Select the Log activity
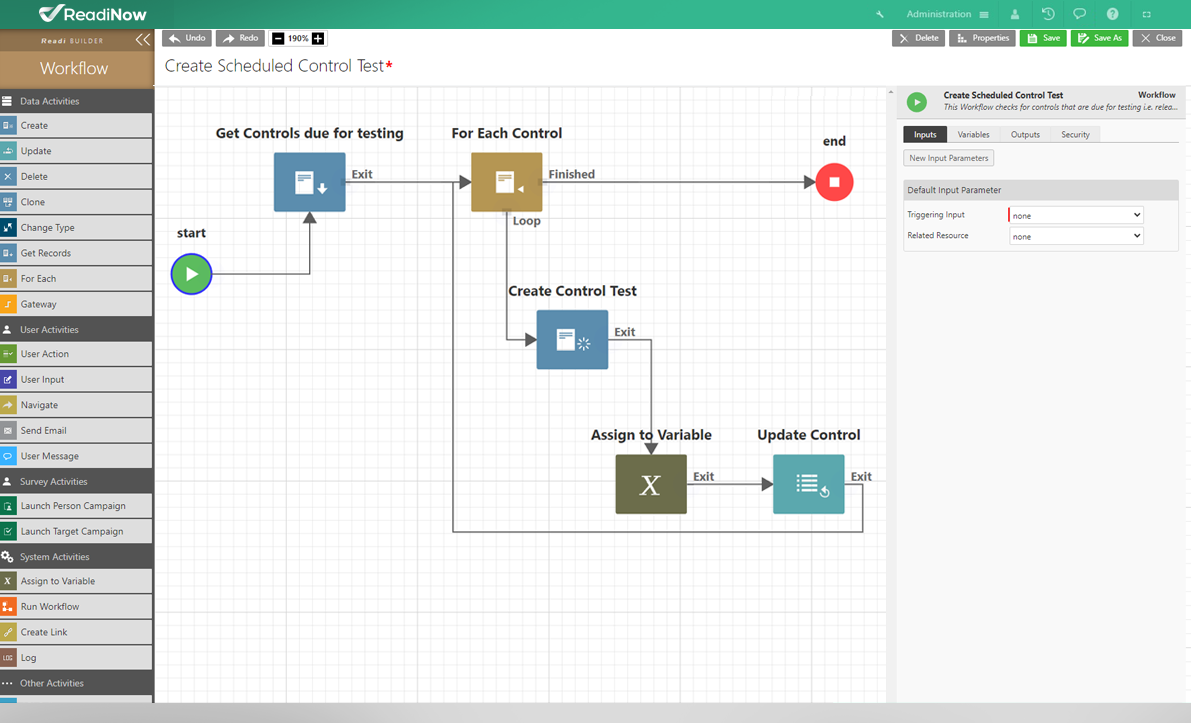 (x=76, y=658)
